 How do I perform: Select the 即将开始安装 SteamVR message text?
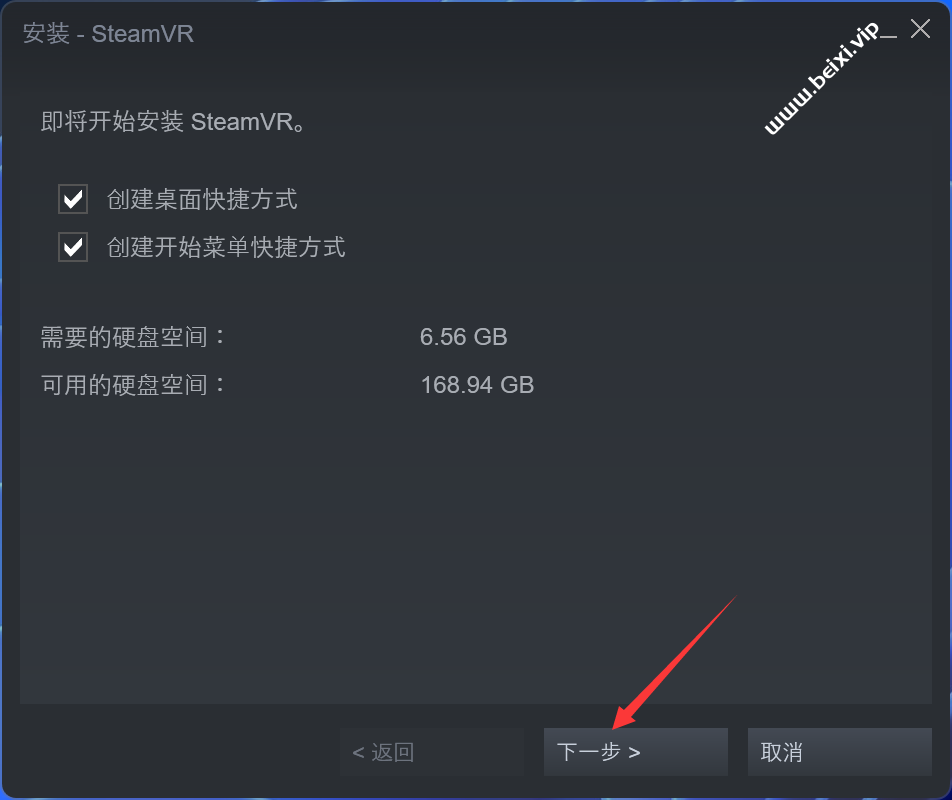173,121
